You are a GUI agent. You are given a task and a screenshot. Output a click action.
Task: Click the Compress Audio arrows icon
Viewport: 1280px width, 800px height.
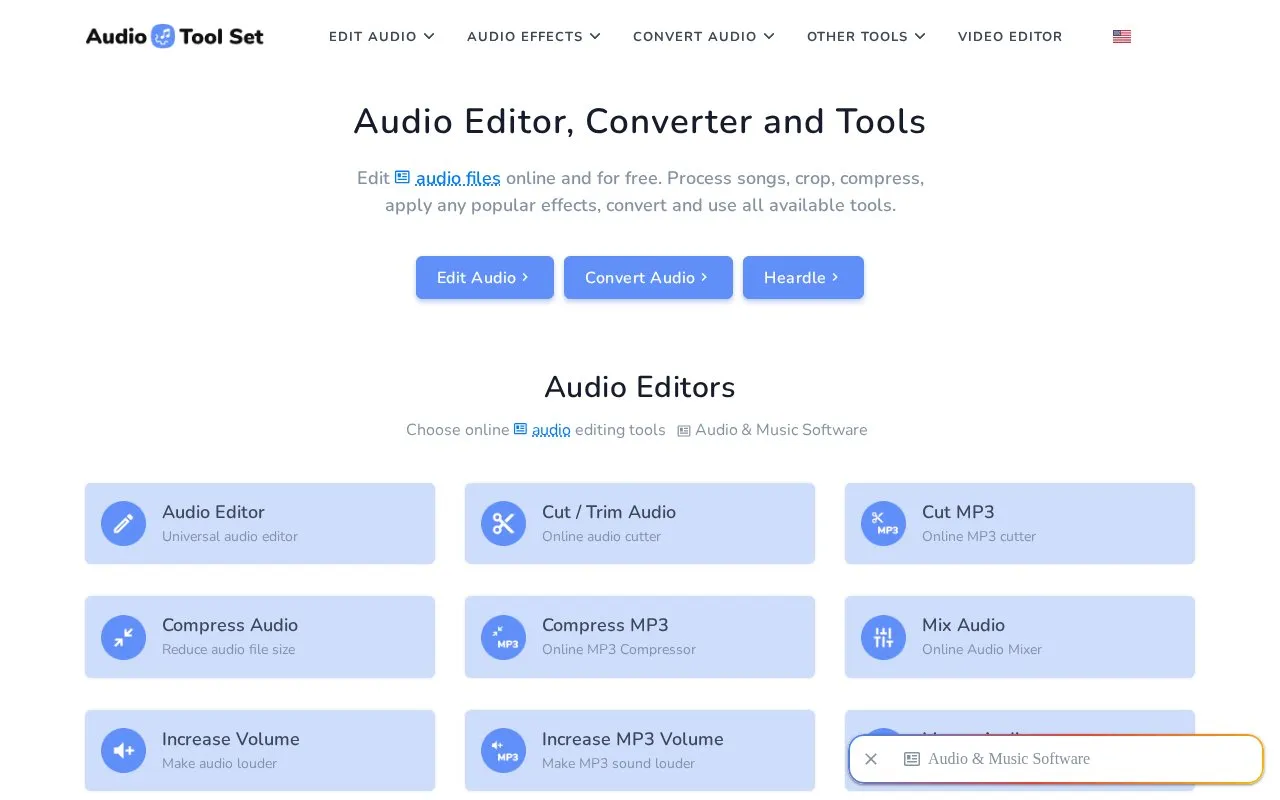(123, 637)
